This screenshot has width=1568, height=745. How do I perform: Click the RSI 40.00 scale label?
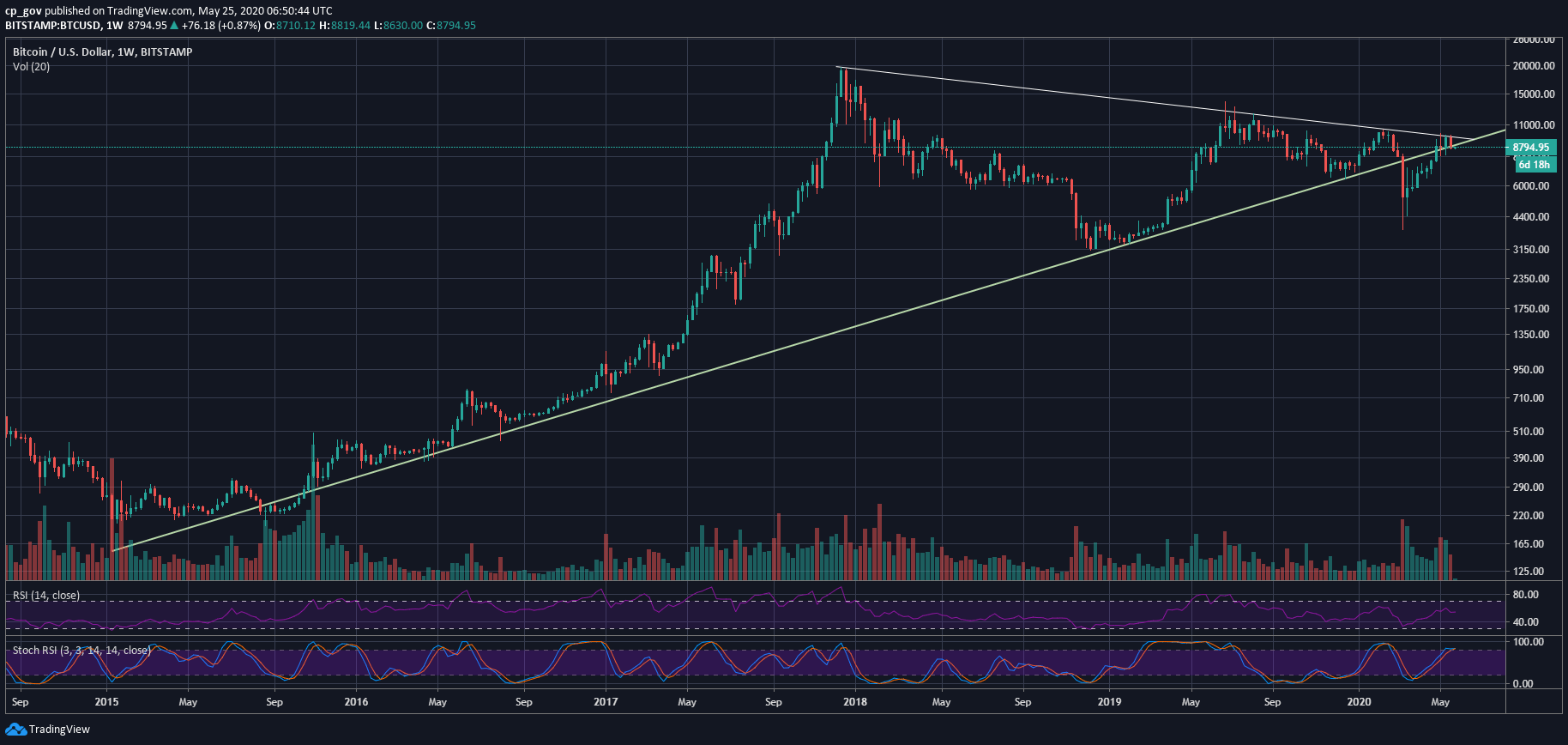[x=1526, y=622]
